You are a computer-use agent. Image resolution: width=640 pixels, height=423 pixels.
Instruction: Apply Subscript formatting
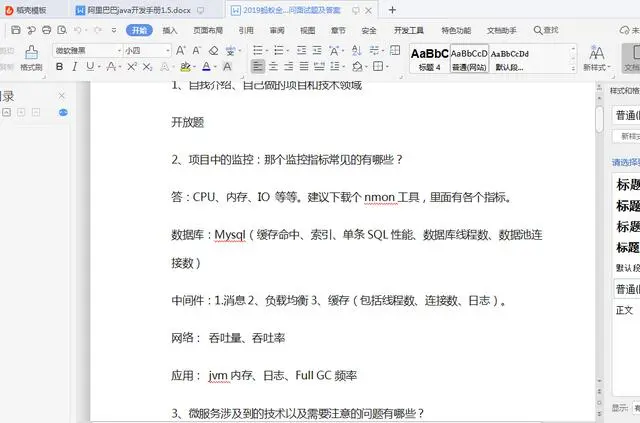[147, 67]
